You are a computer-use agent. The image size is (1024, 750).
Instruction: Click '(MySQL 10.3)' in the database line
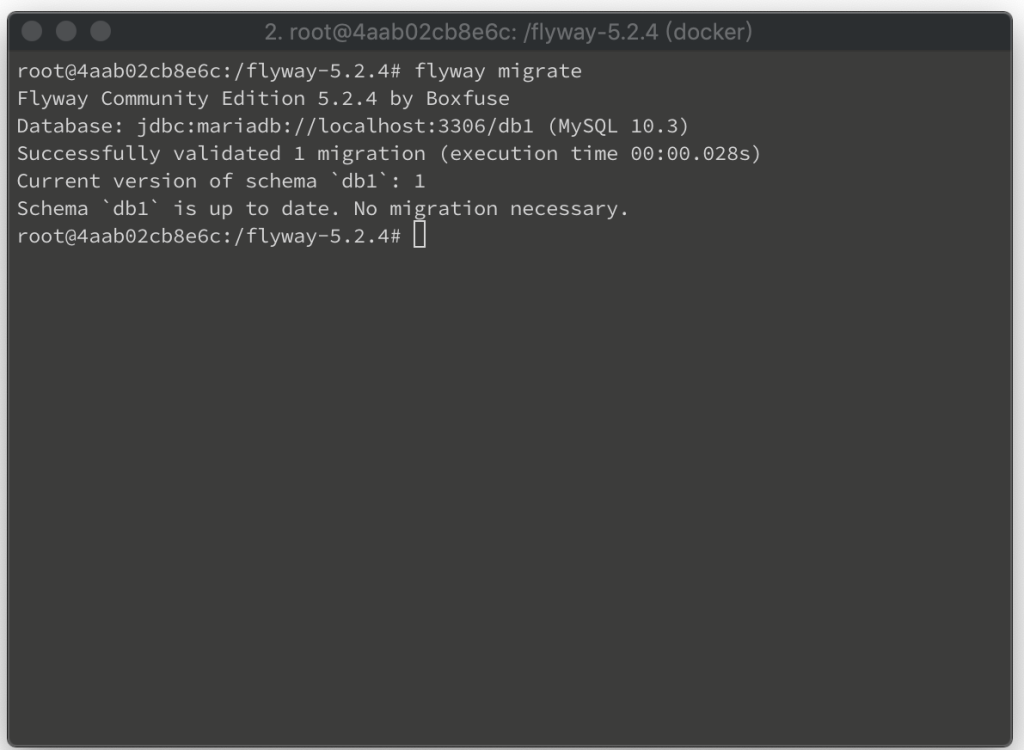(x=618, y=125)
